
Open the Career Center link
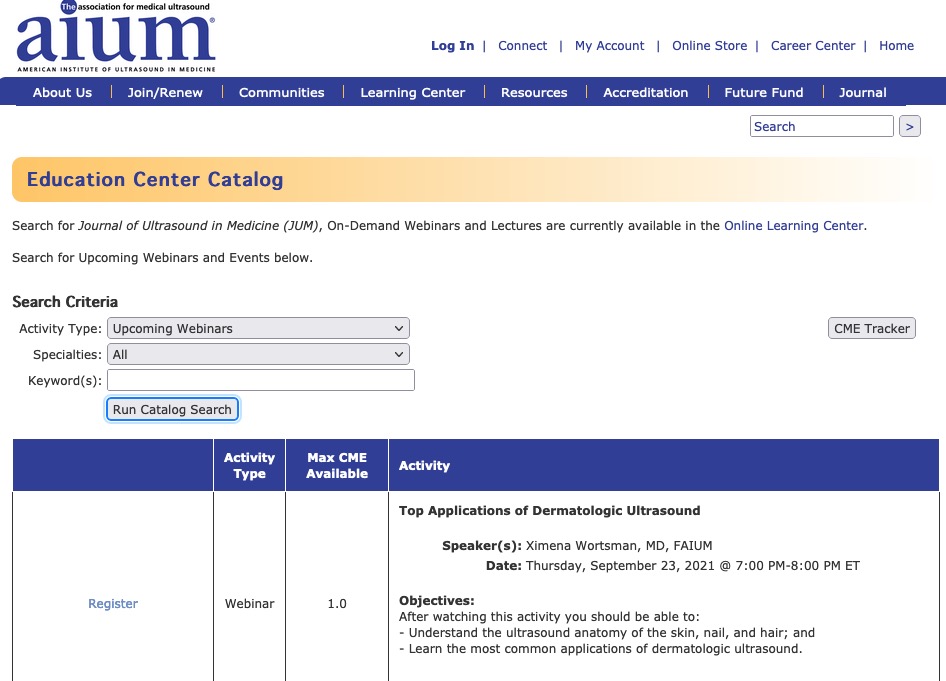click(x=813, y=46)
